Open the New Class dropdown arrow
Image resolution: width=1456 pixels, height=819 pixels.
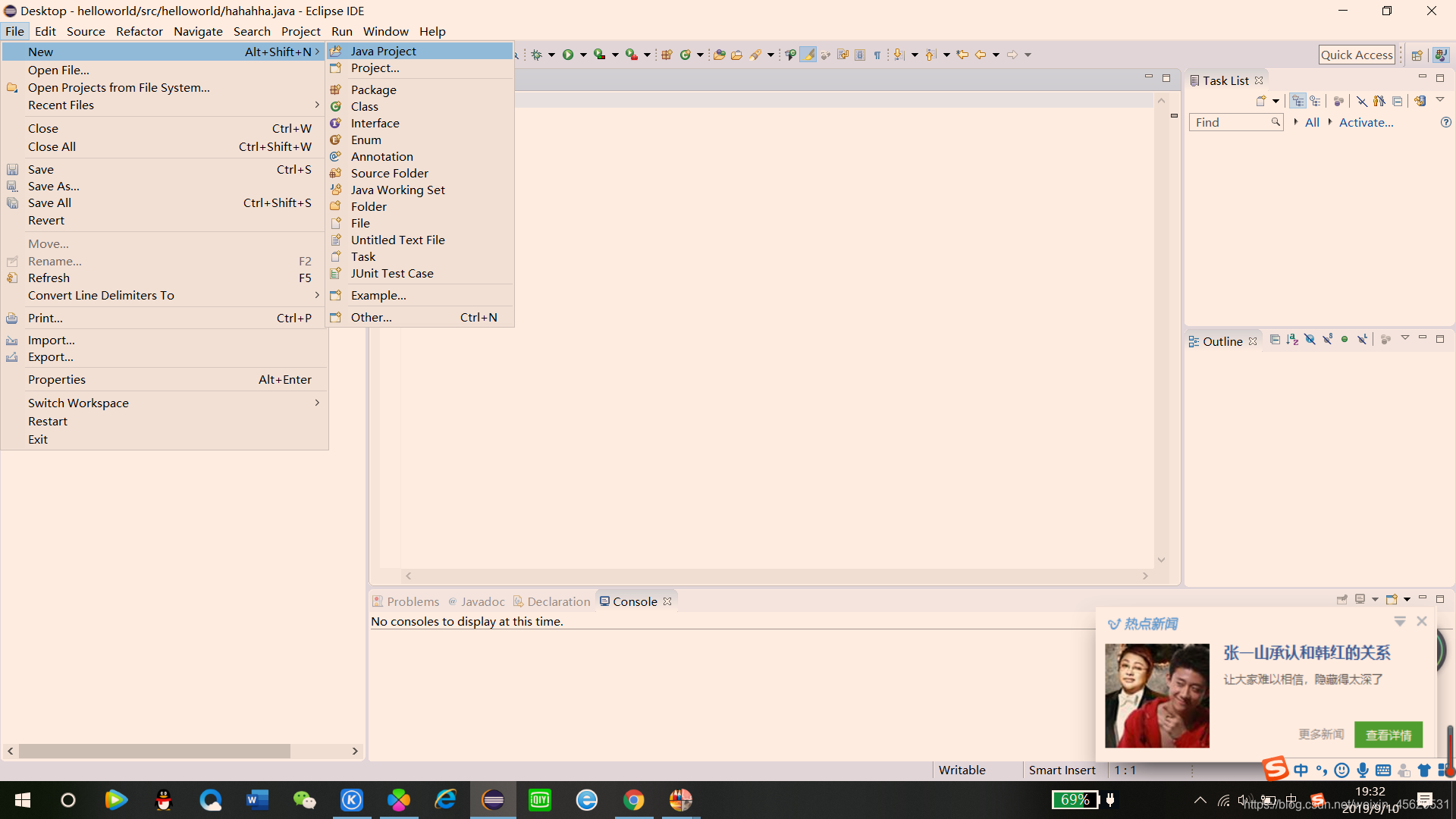coord(700,55)
